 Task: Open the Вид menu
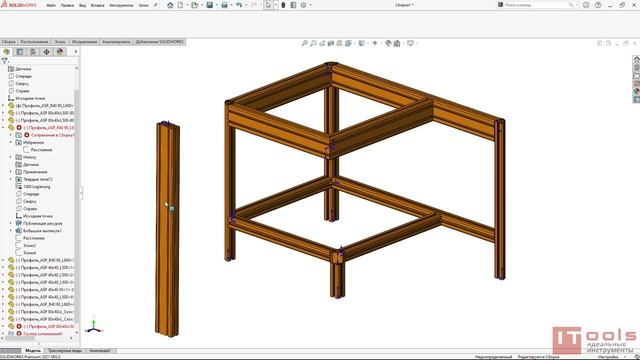pyautogui.click(x=82, y=5)
